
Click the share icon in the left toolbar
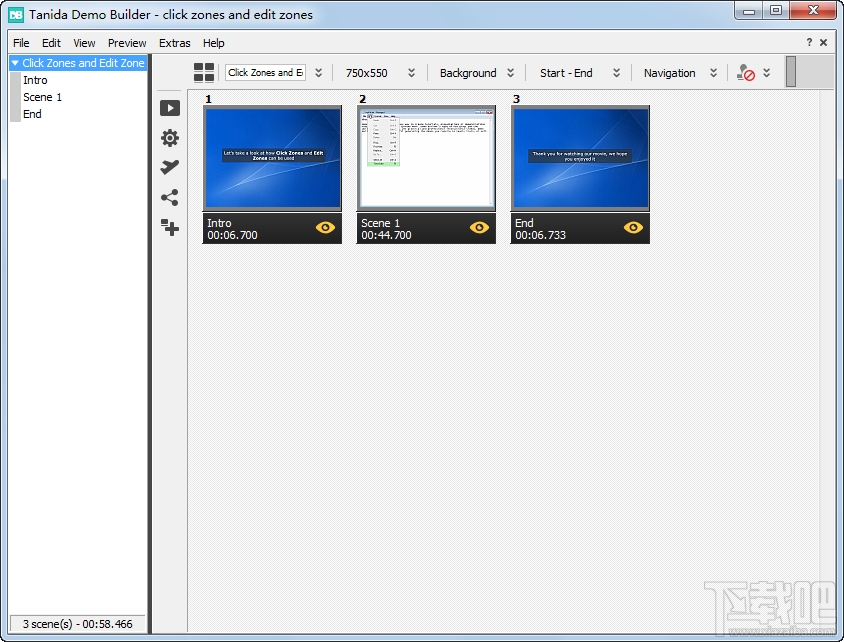[x=170, y=198]
